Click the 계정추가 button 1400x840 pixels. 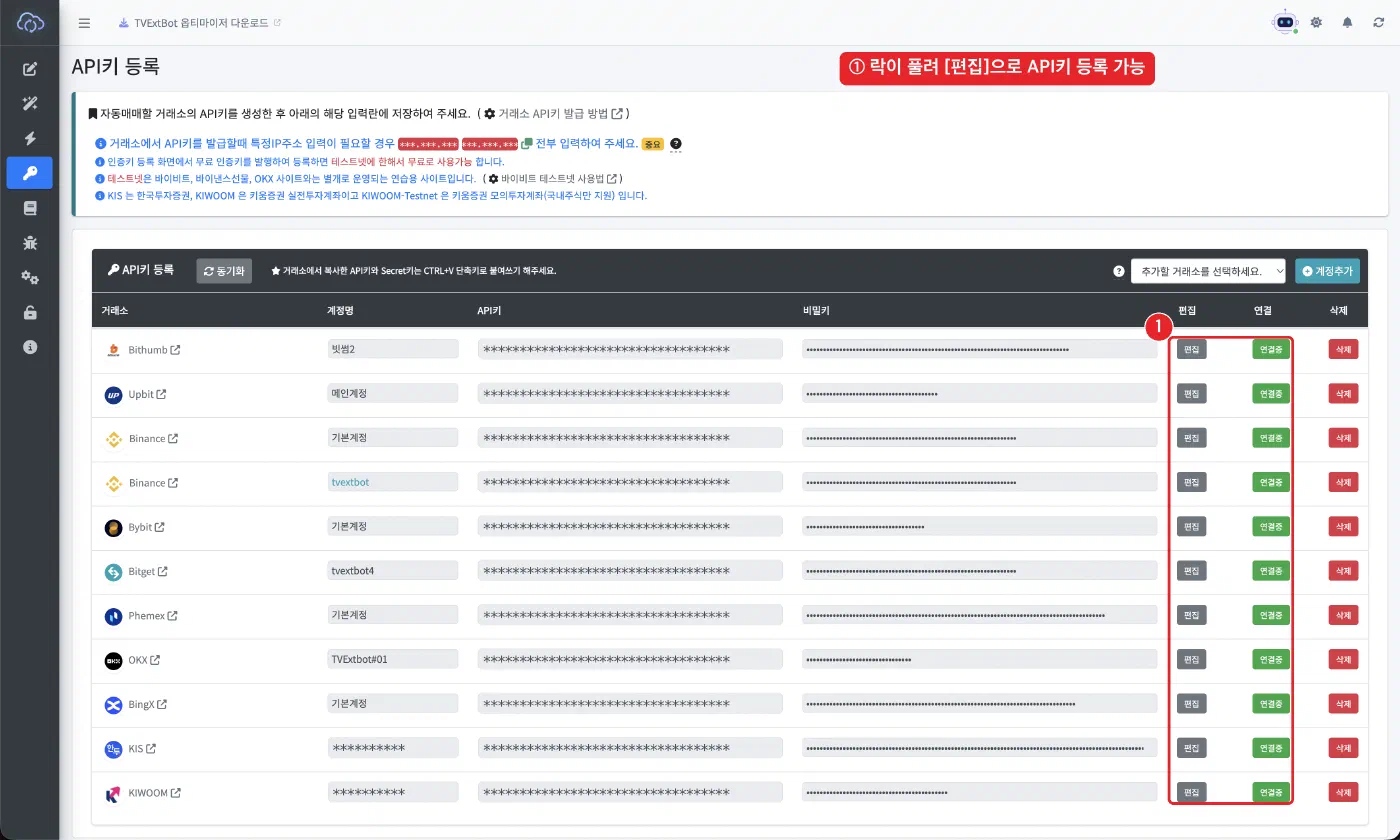pos(1327,271)
